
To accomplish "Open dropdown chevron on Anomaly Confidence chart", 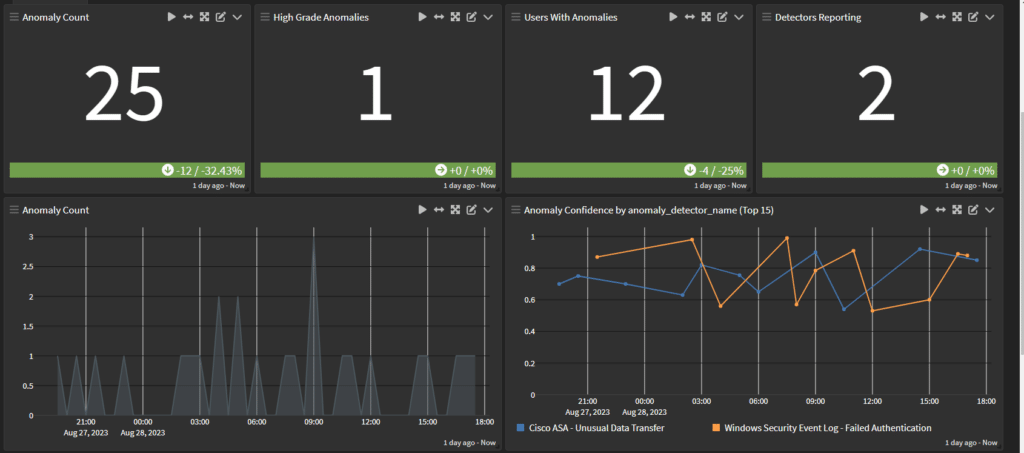I will click(x=989, y=210).
